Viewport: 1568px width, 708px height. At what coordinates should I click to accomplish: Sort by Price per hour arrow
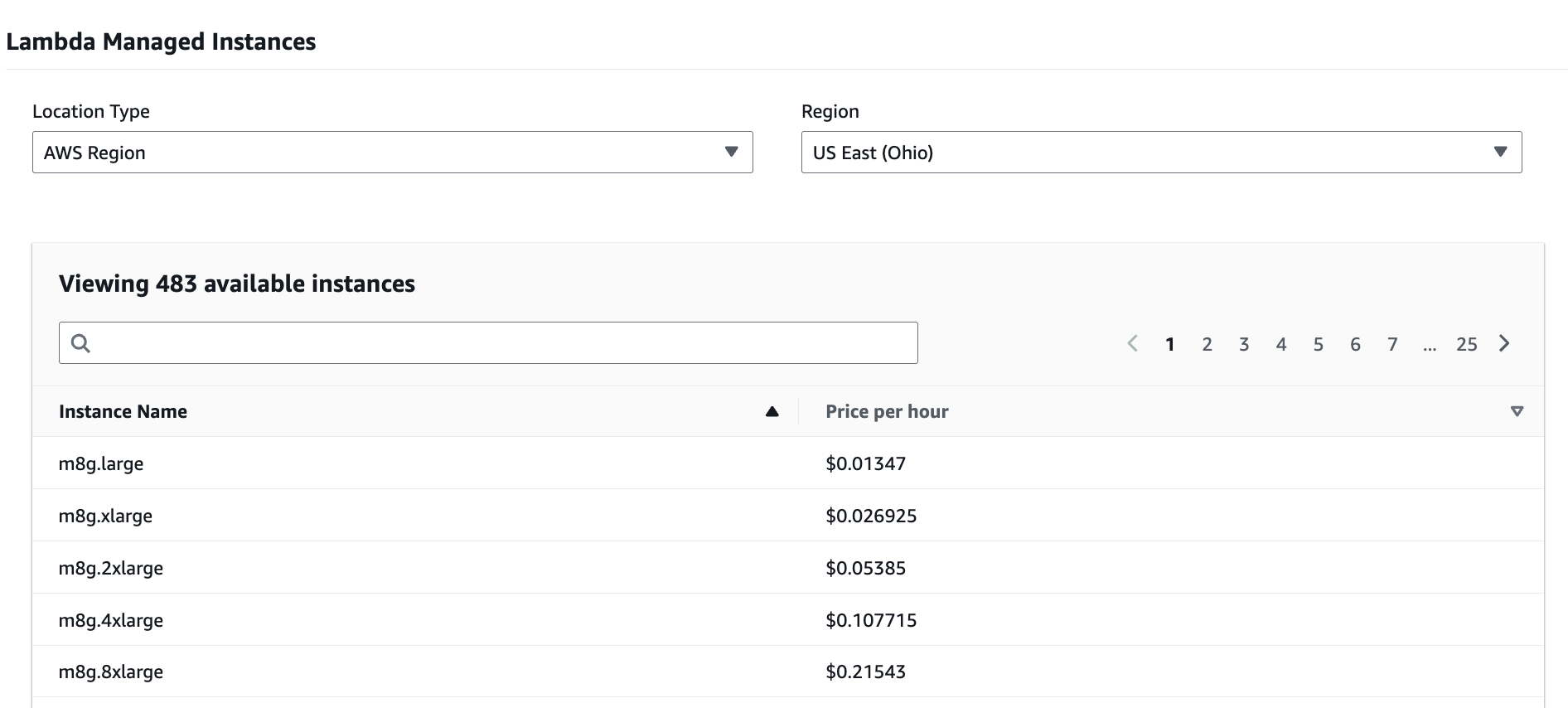click(1517, 411)
